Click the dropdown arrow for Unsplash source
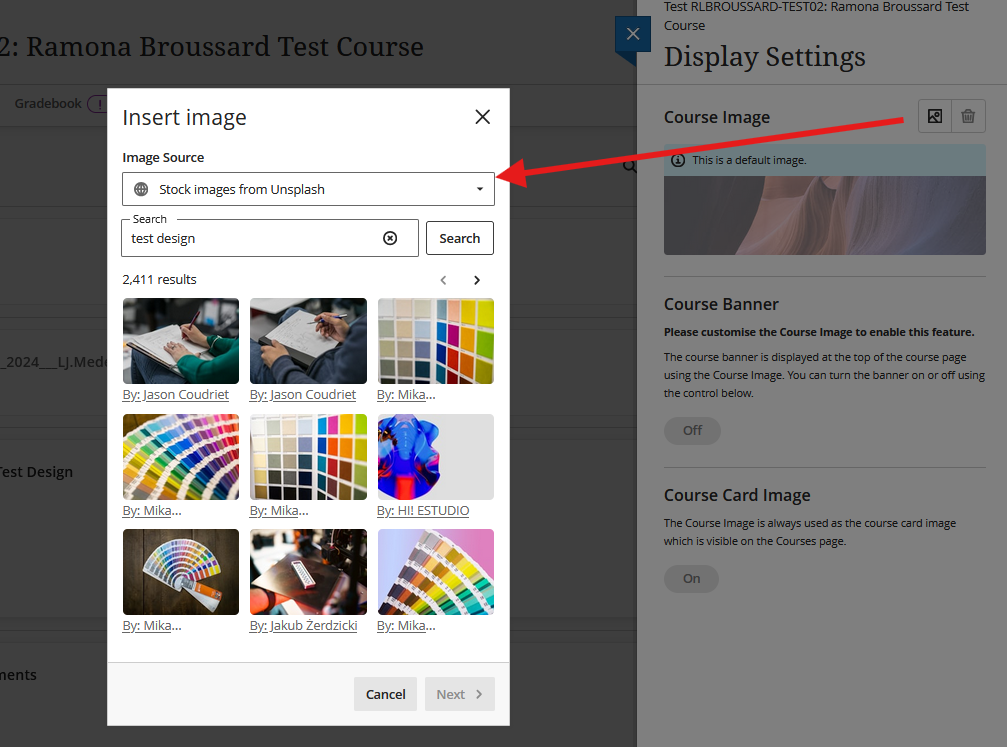This screenshot has width=1007, height=747. (x=480, y=189)
